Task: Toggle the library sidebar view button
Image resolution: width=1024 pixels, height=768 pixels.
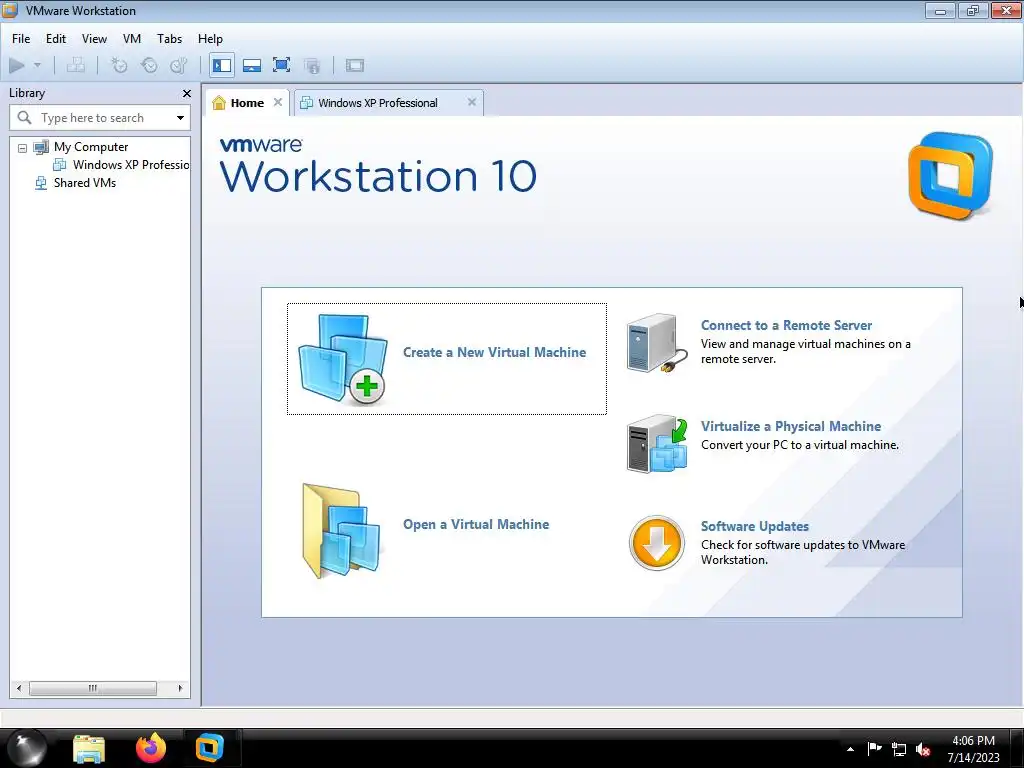Action: pos(222,65)
